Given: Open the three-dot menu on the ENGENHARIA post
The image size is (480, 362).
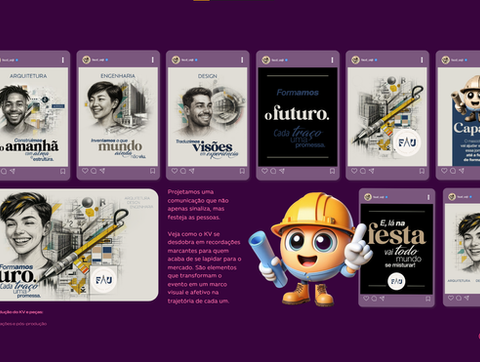Looking at the screenshot, I should coord(153,60).
